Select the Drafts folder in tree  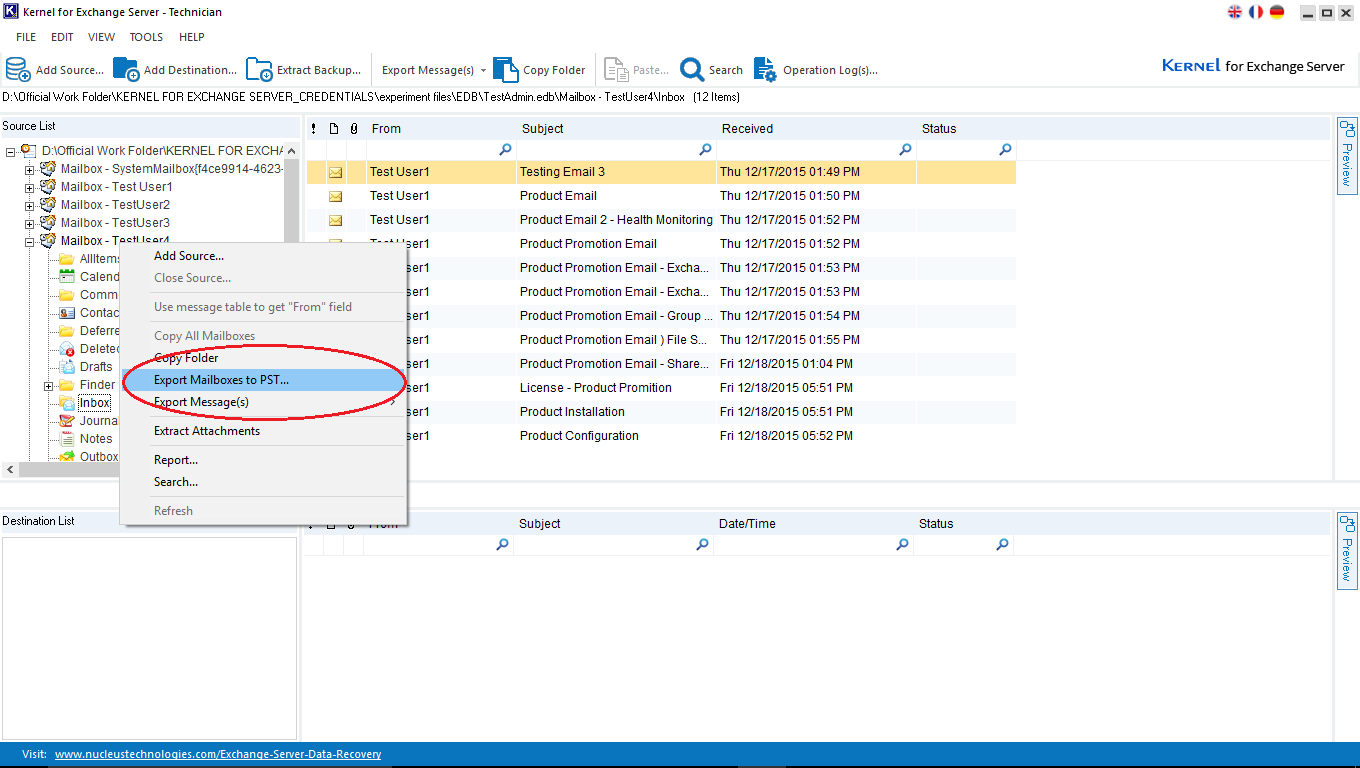tap(96, 367)
